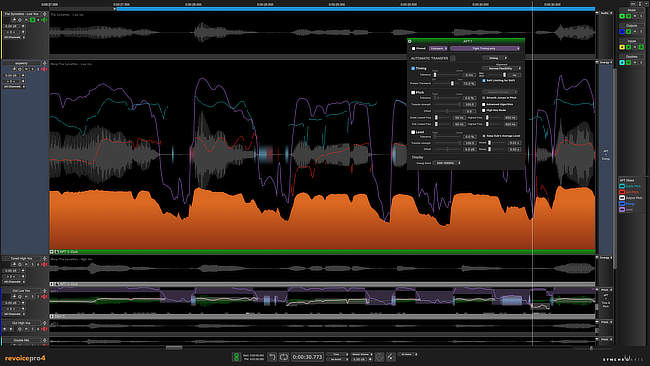Open the Time dropdown in bottom bar

(337, 354)
